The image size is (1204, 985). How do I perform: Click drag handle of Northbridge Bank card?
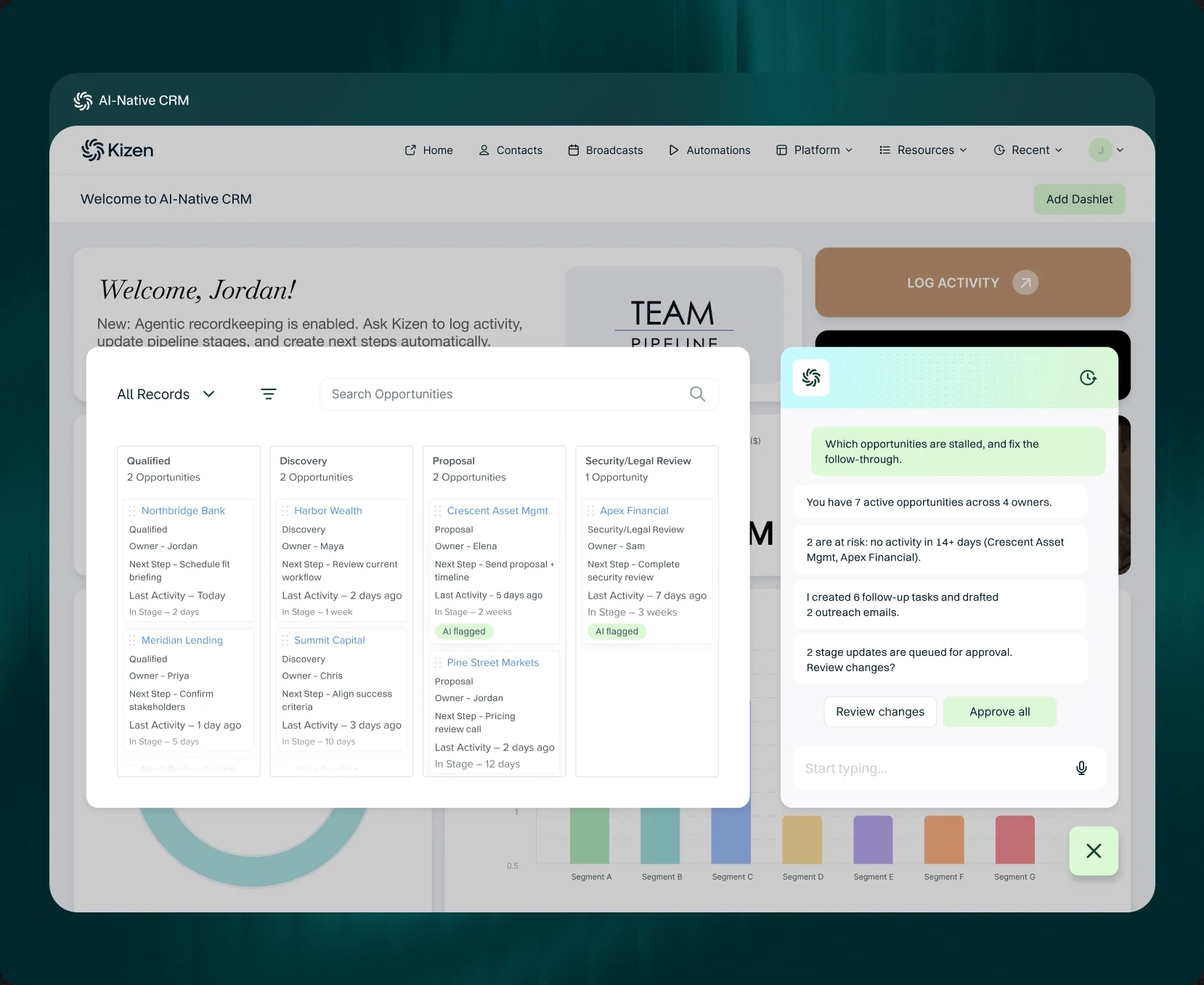[x=132, y=511]
